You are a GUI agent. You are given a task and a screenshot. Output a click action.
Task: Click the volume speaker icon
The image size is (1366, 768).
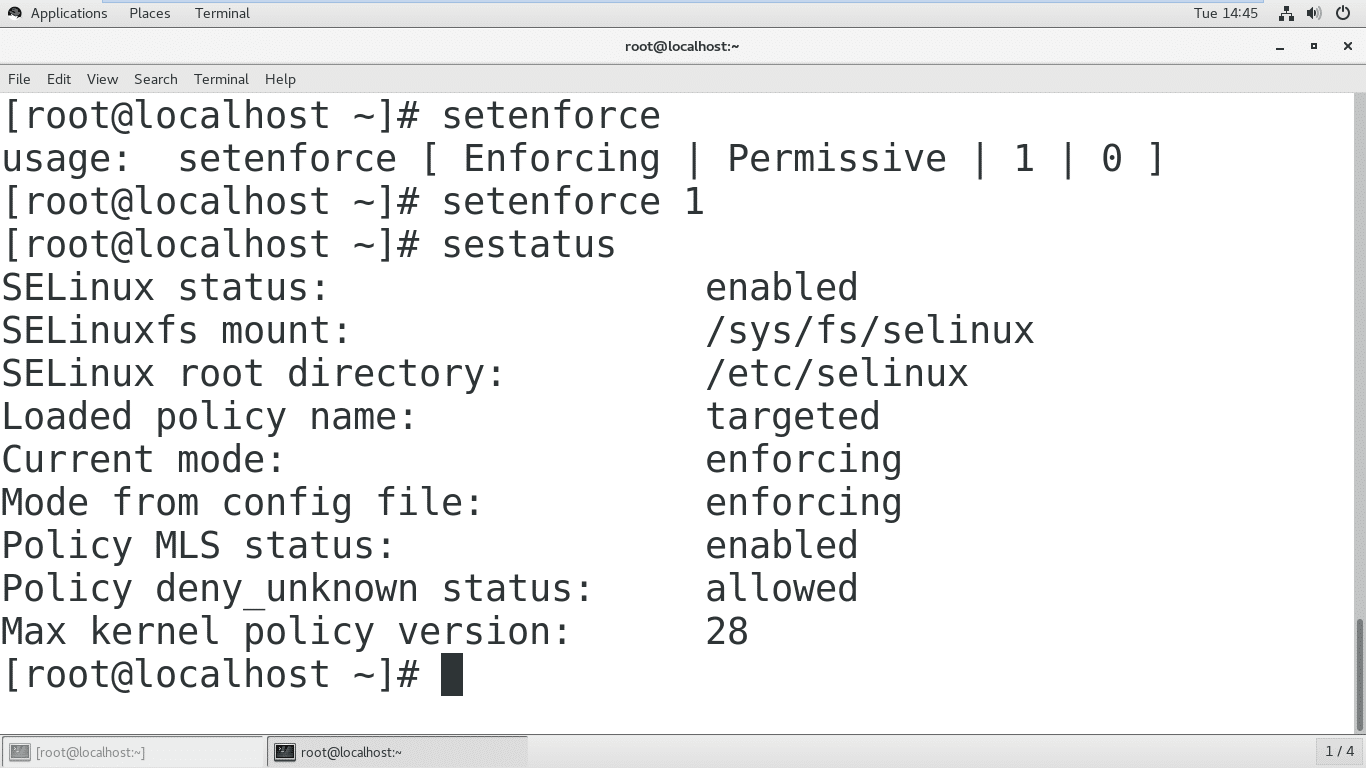pyautogui.click(x=1314, y=13)
